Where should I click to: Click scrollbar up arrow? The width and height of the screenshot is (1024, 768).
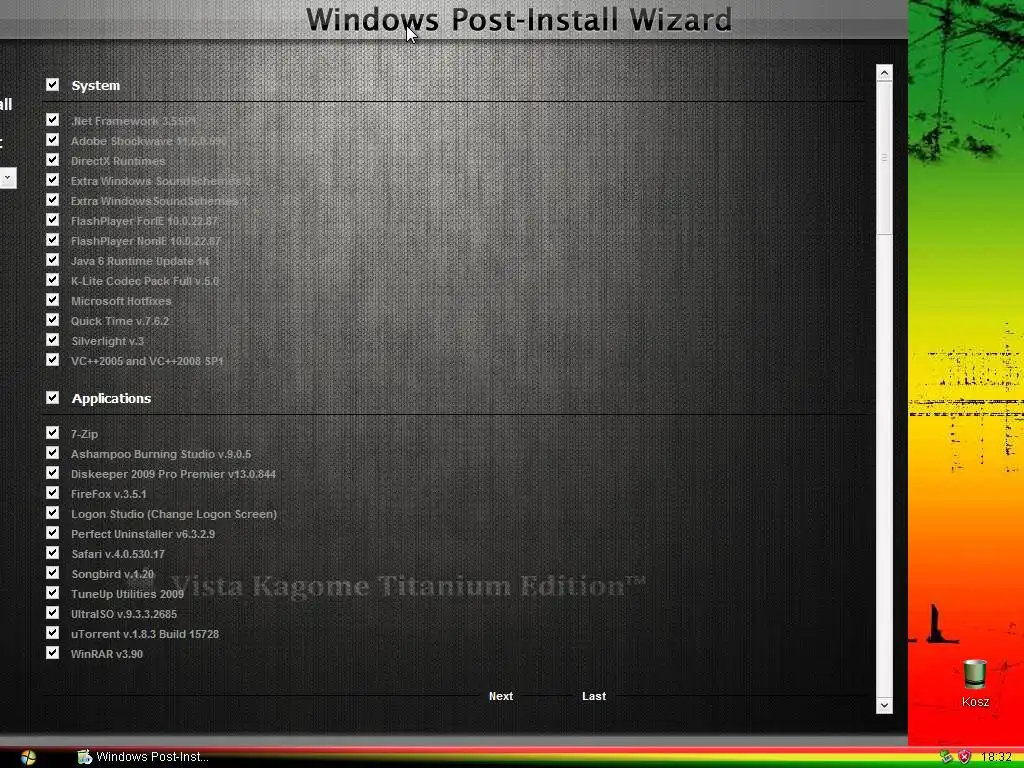[x=884, y=72]
